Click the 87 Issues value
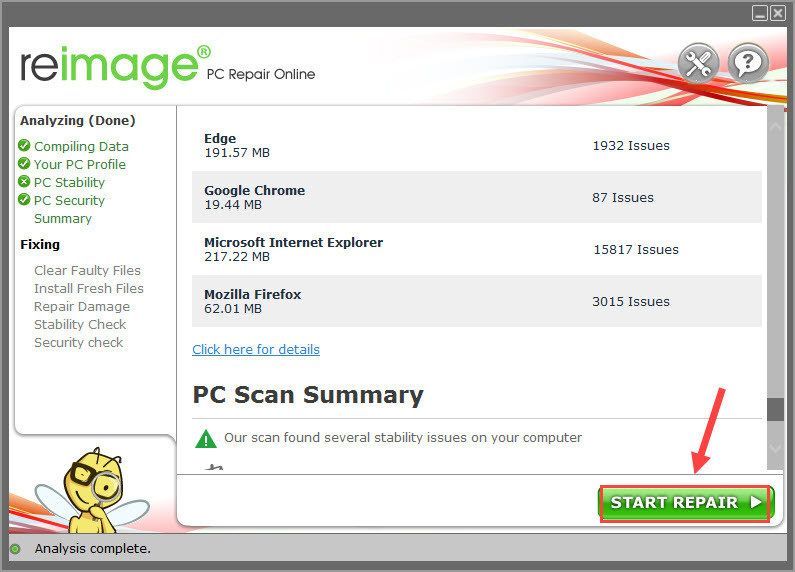The height and width of the screenshot is (572, 795). click(623, 197)
